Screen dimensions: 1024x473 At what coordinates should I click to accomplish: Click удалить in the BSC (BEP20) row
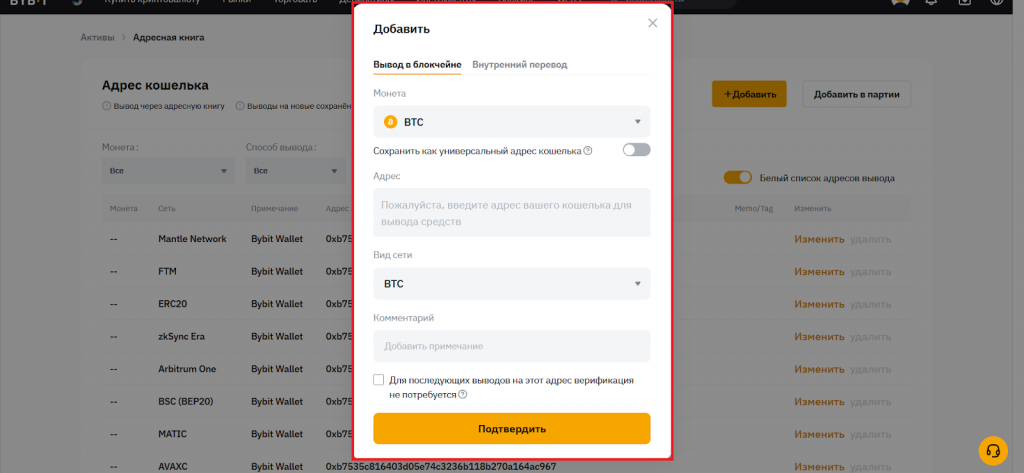click(871, 402)
